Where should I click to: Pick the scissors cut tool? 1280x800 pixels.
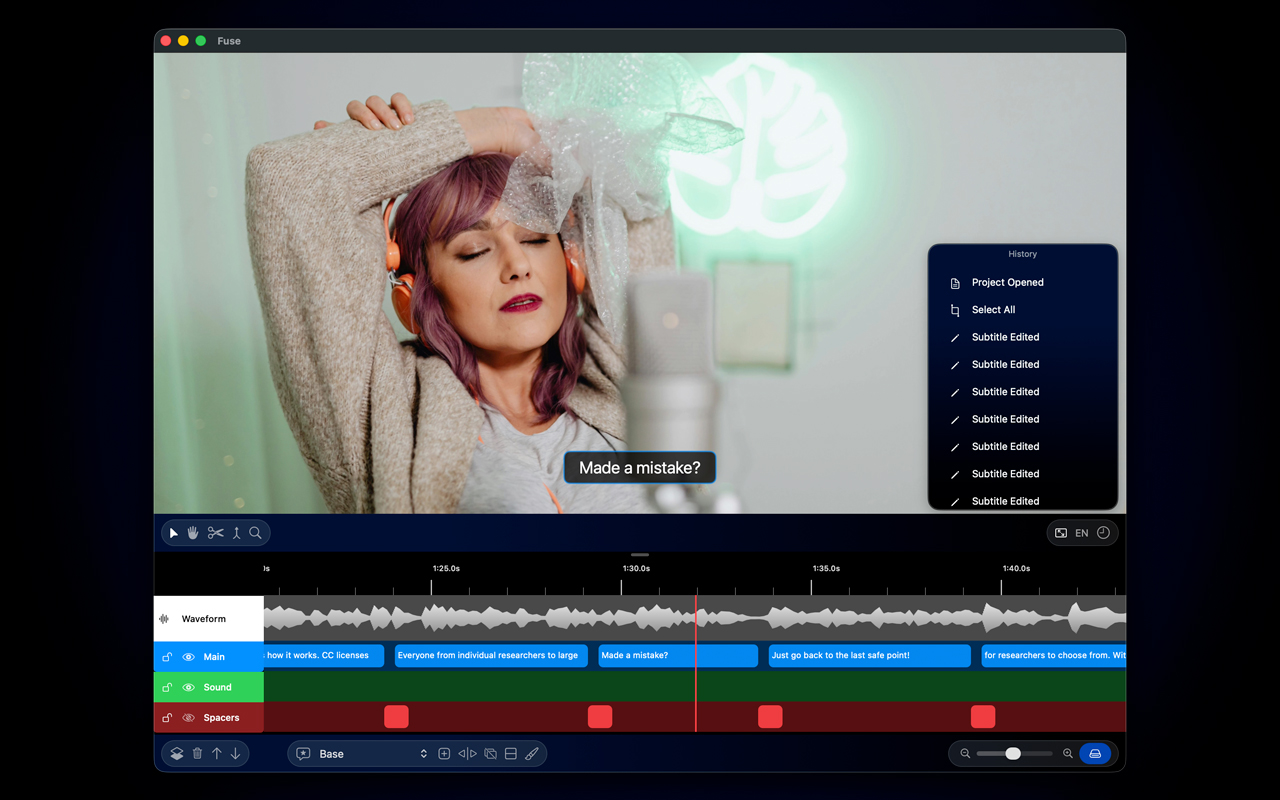pos(215,533)
